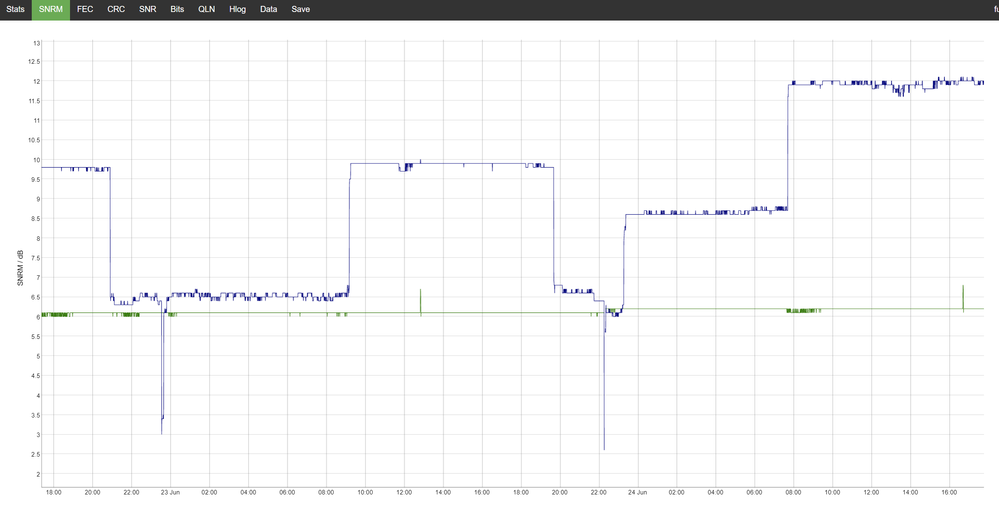The width and height of the screenshot is (999, 517).
Task: Open the QLN tab
Action: pyautogui.click(x=206, y=9)
